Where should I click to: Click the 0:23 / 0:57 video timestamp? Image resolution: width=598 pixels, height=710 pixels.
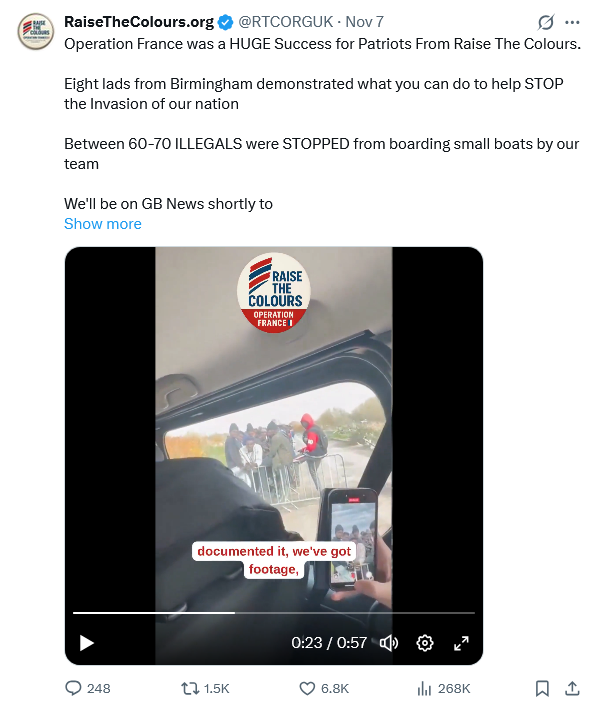pyautogui.click(x=329, y=643)
